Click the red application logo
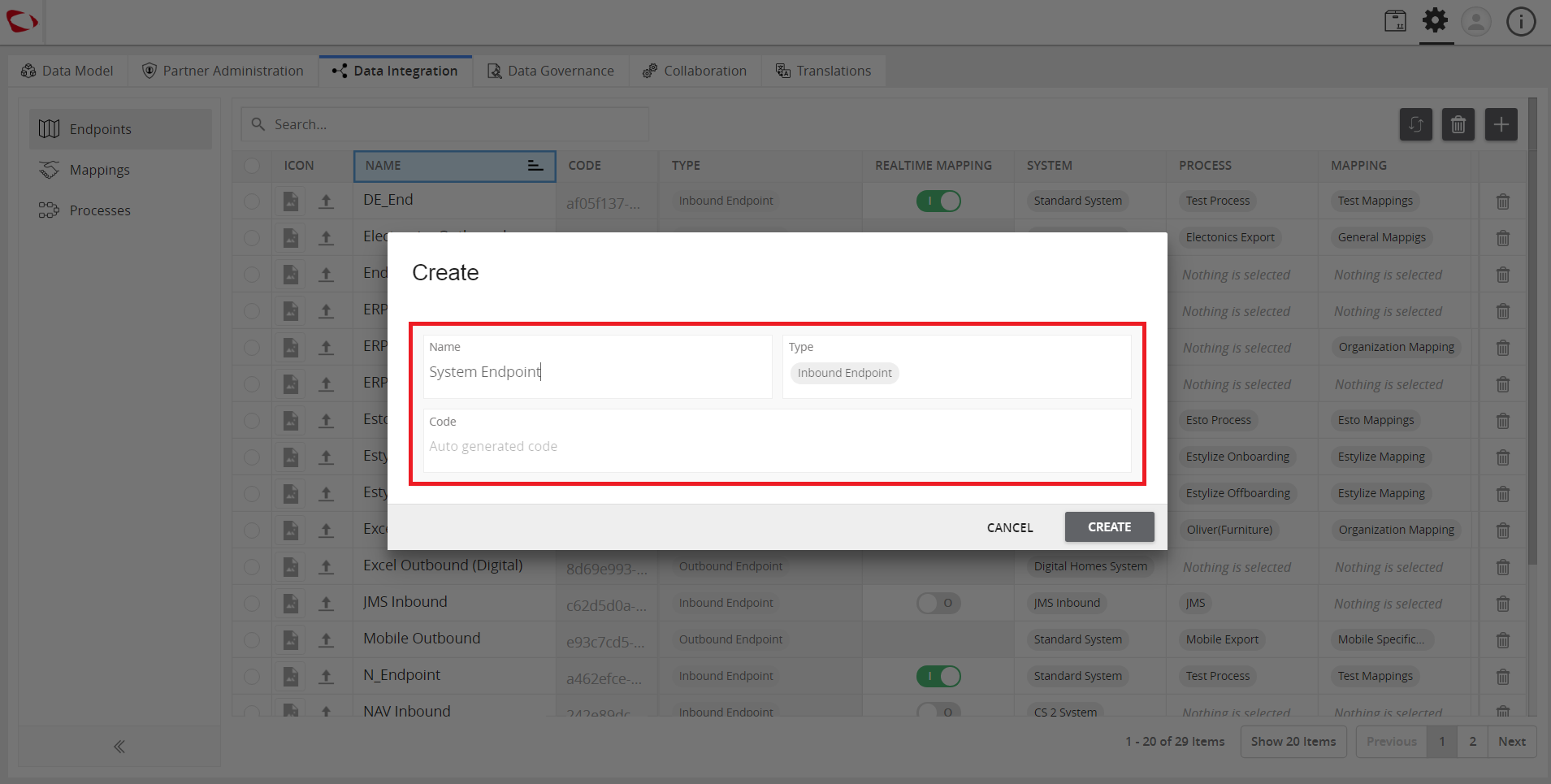This screenshot has width=1551, height=784. [22, 21]
